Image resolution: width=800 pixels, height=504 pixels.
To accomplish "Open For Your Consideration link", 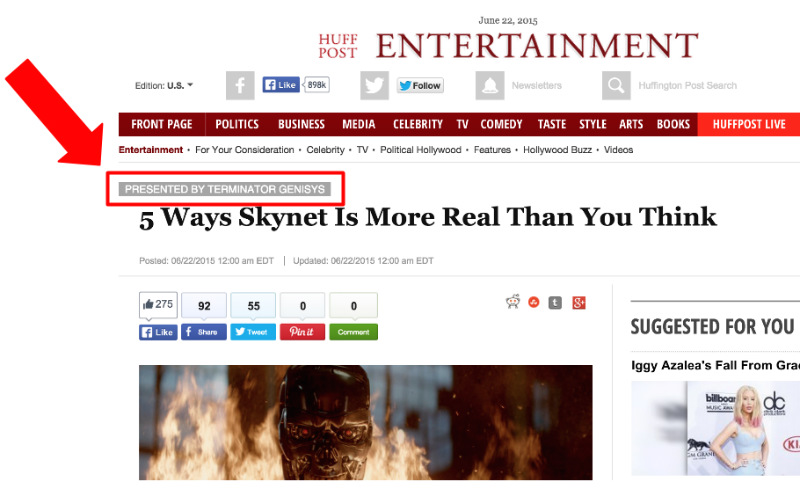I will coord(244,149).
